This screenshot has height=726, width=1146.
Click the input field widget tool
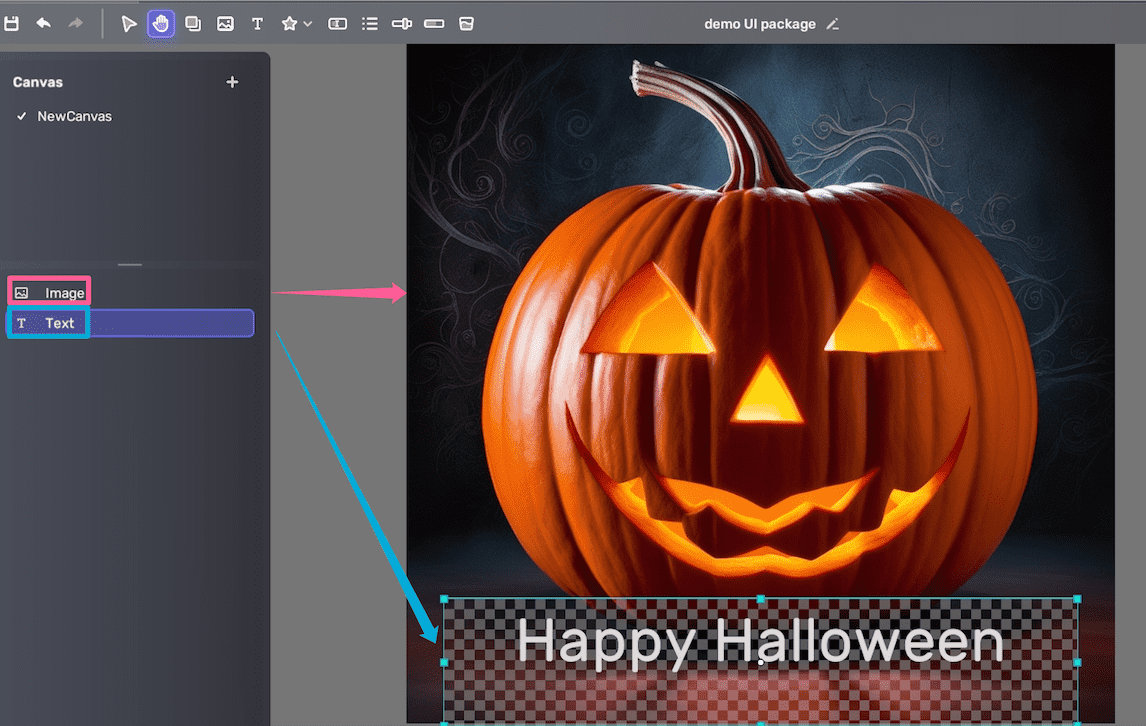tap(338, 24)
